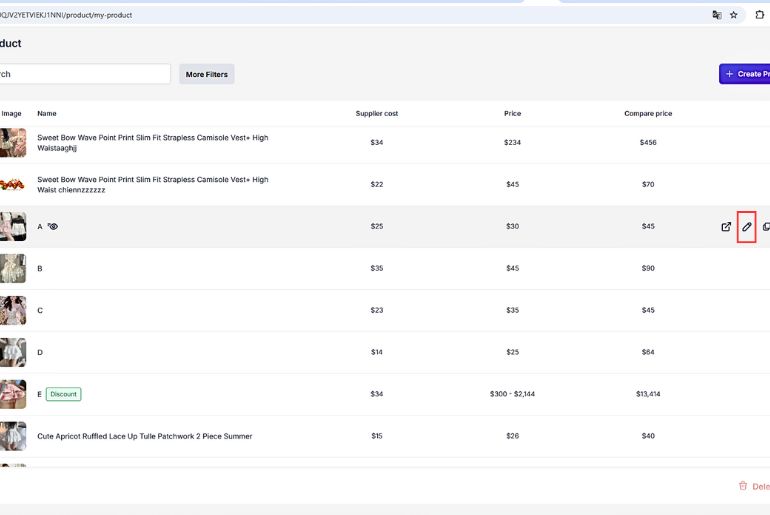The image size is (770, 515).
Task: Duplicate product A with the copy icon
Action: pos(765,227)
